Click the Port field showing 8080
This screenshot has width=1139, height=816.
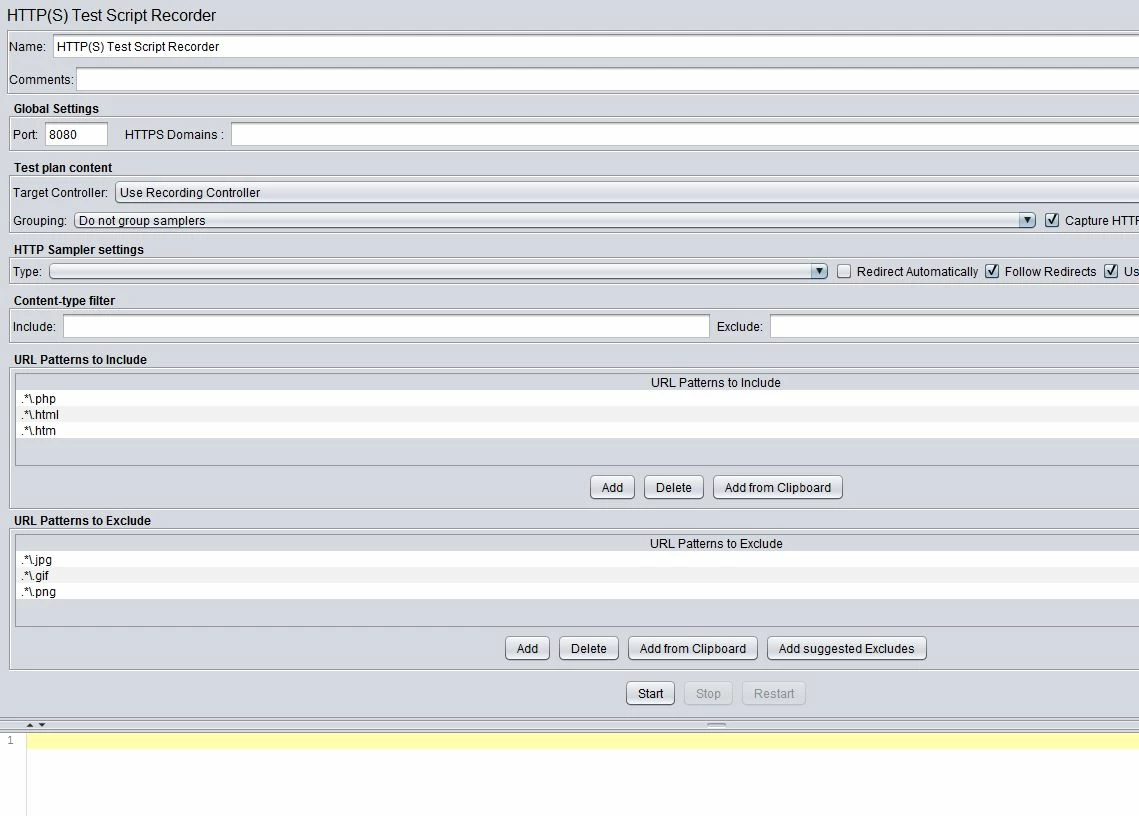76,134
